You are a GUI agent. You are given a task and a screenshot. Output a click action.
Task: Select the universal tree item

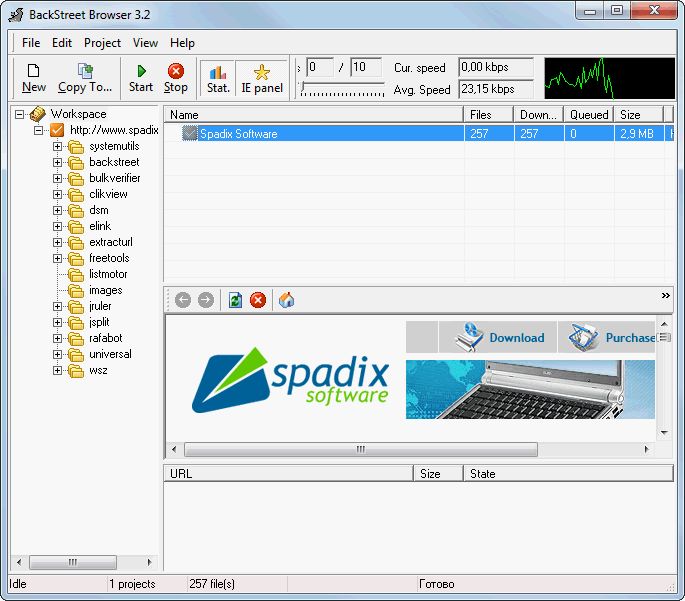[x=110, y=354]
